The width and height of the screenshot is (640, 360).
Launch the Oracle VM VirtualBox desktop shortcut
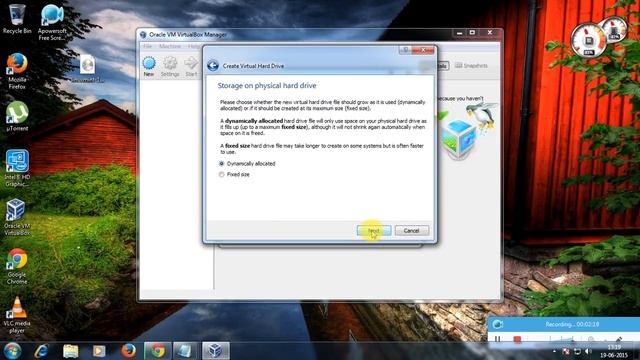(x=17, y=217)
